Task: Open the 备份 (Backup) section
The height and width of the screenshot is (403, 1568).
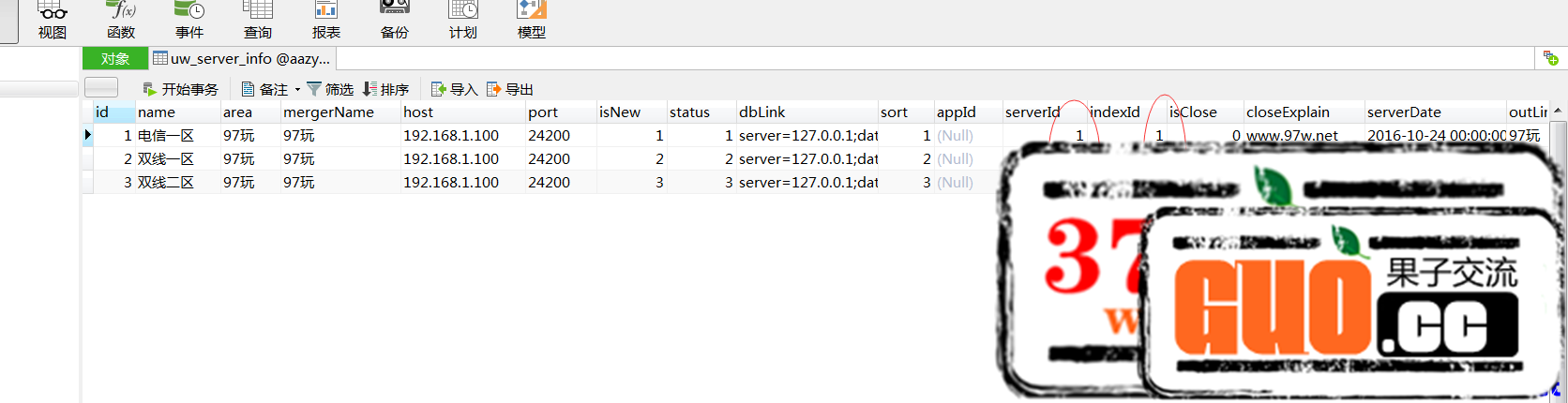Action: point(395,21)
